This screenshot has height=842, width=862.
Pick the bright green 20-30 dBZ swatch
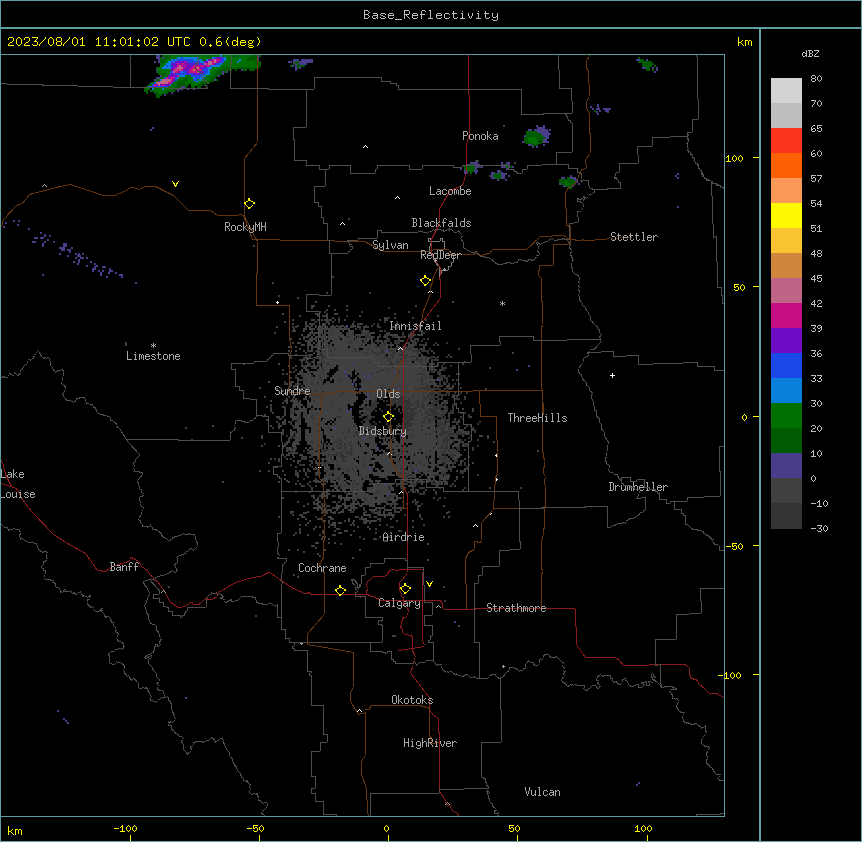786,416
